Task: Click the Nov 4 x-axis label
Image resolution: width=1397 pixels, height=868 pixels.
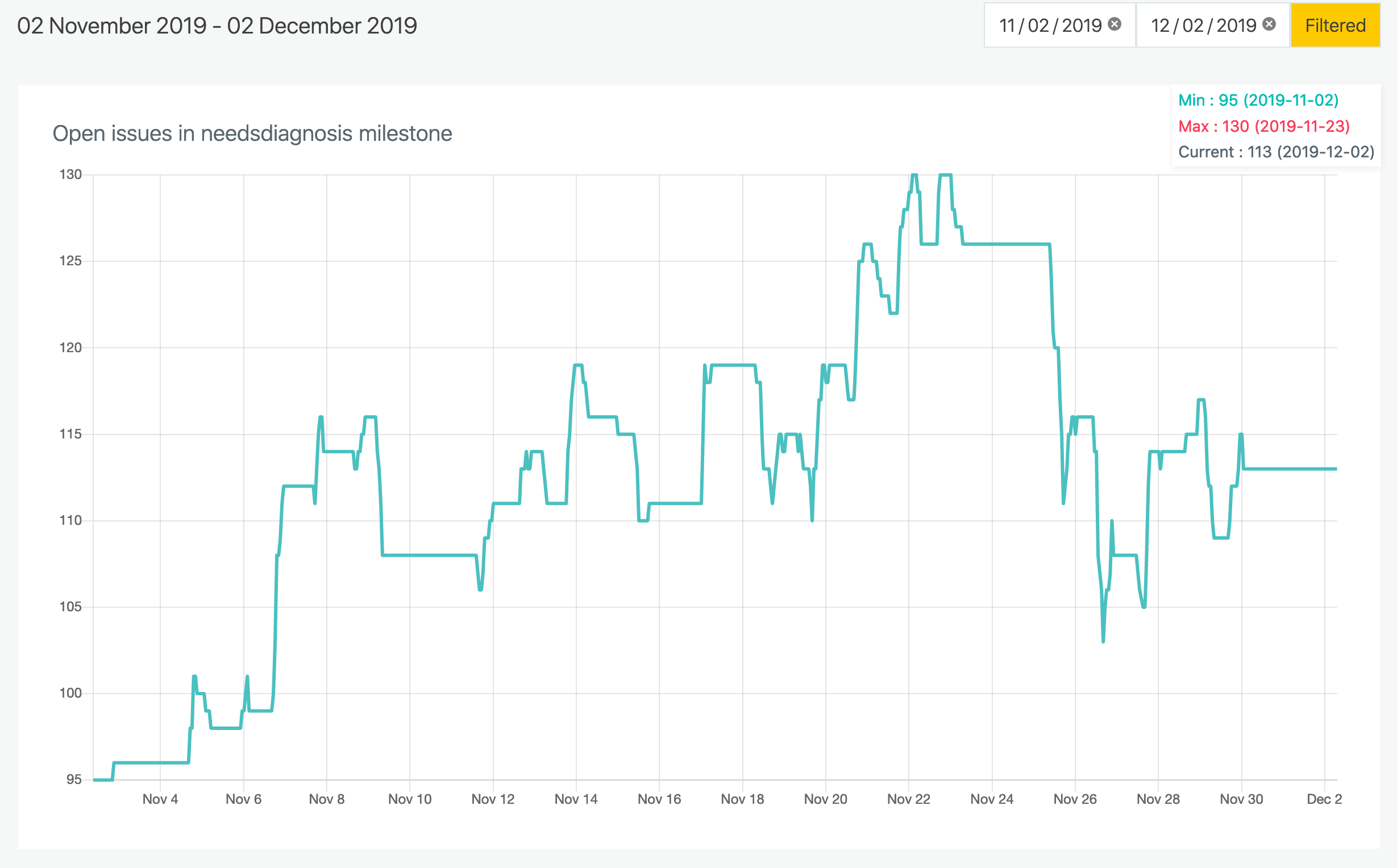Action: 160,799
